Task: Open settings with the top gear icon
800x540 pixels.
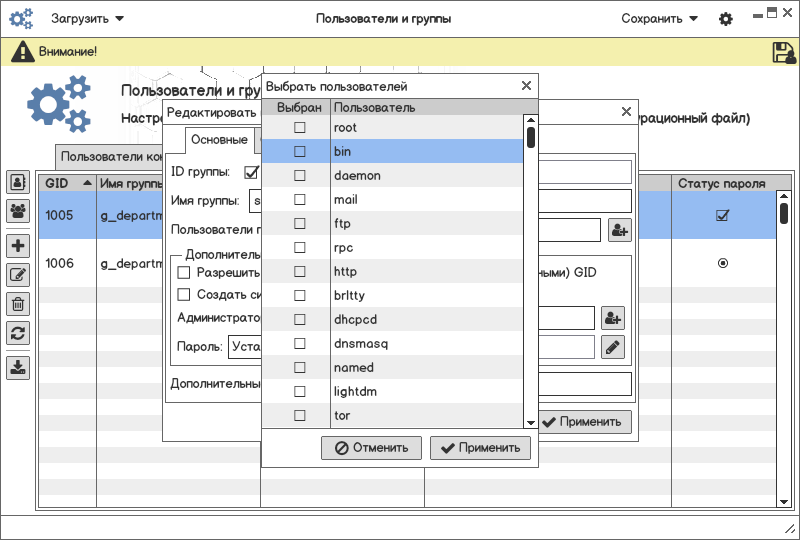Action: 726,19
